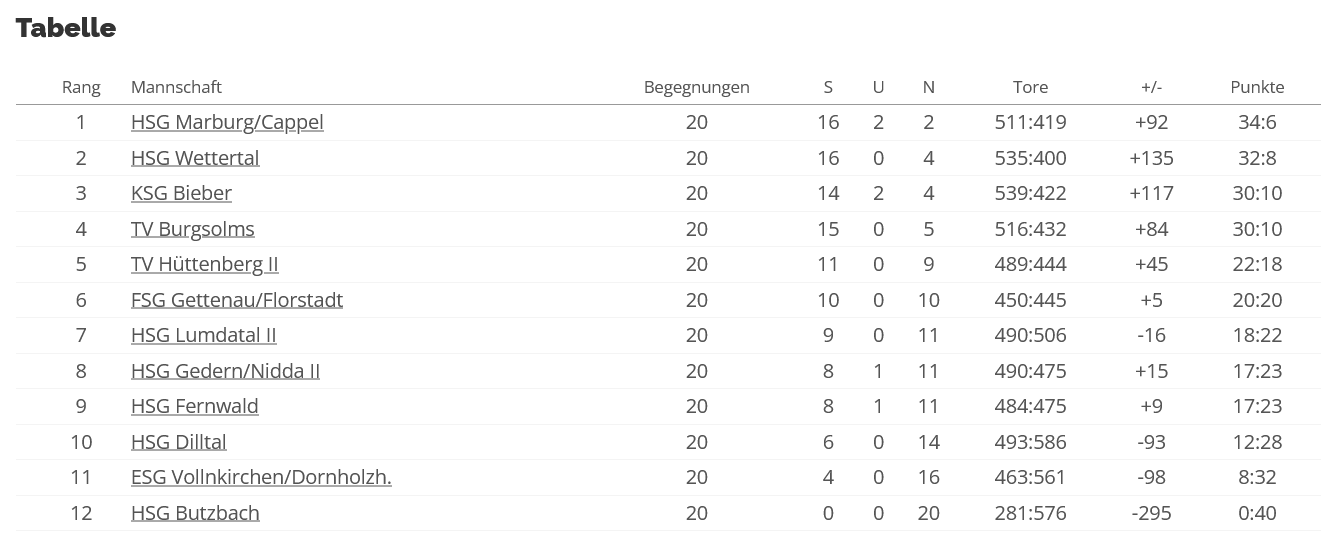Select the TV Hüttenberg II link
This screenshot has height=551, width=1339.
[205, 264]
